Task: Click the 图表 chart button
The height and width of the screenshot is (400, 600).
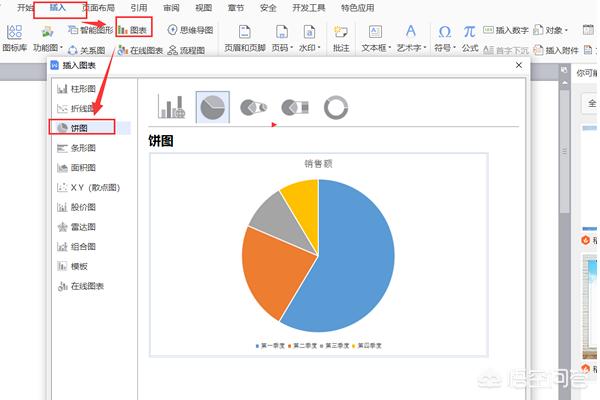Action: point(133,30)
